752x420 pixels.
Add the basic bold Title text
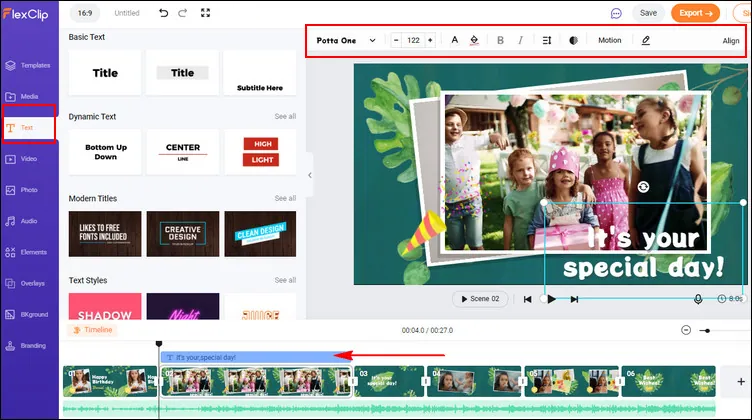tap(105, 73)
